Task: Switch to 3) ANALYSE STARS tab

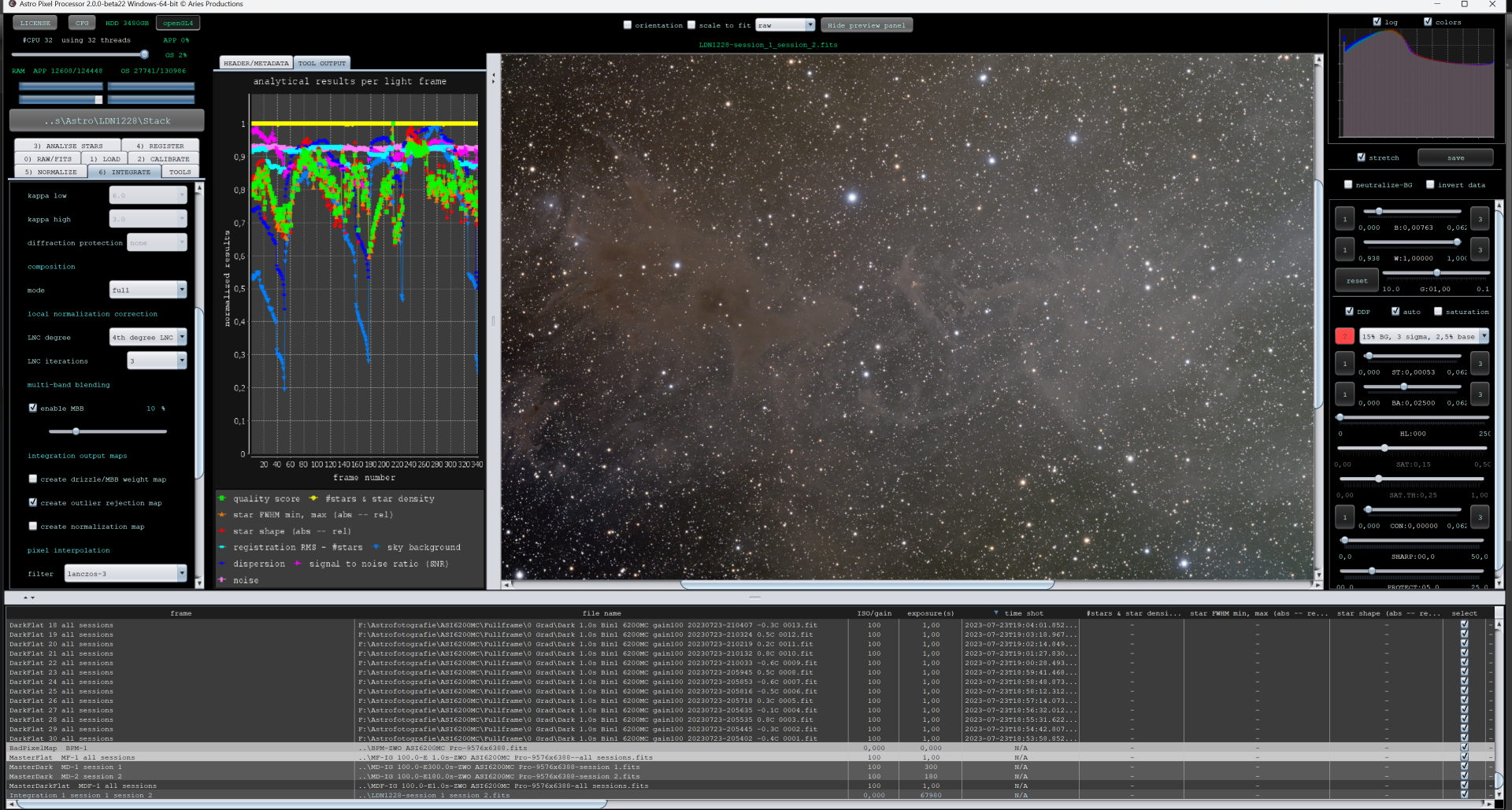Action: 68,146
